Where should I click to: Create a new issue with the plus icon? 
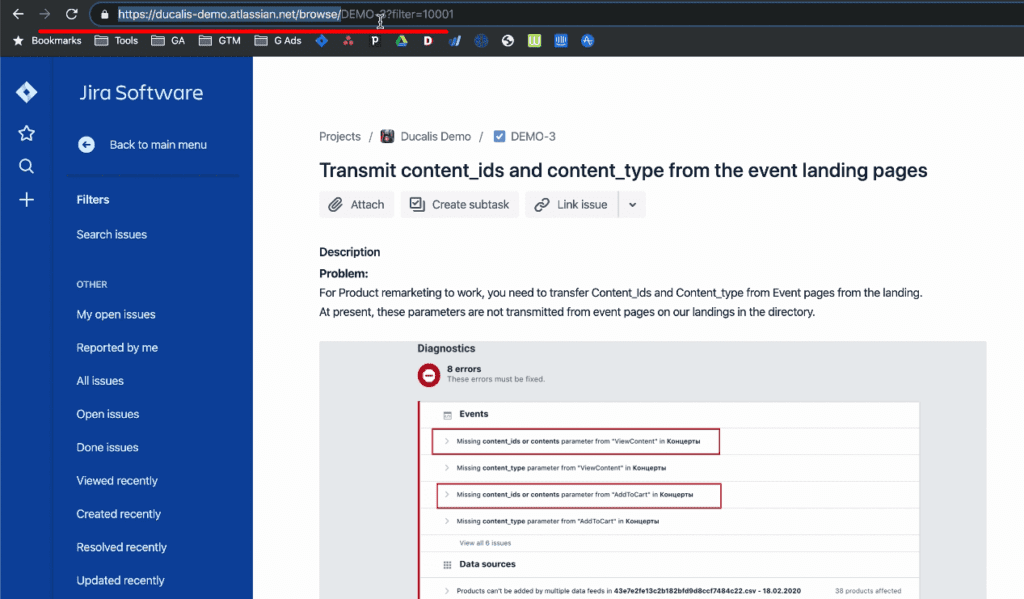[26, 200]
